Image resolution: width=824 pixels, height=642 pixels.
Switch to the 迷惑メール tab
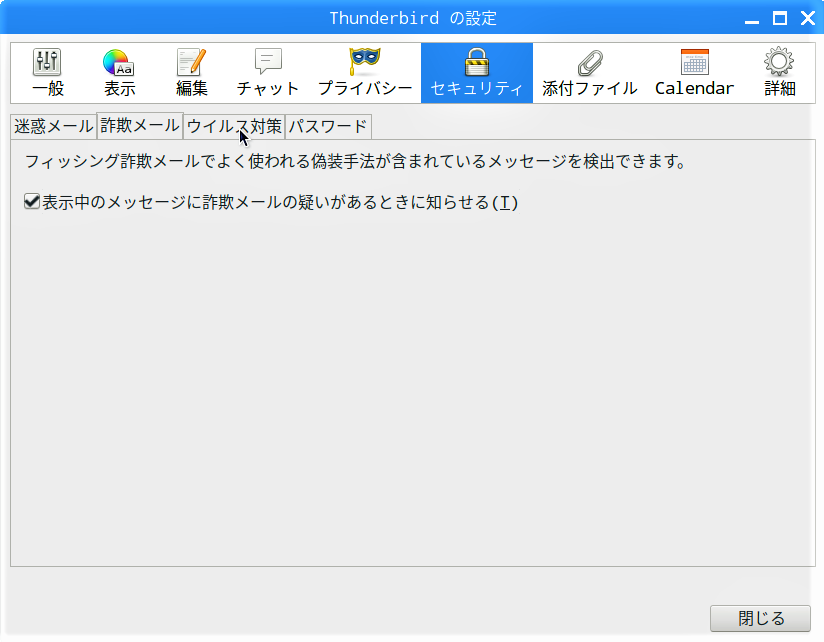coord(54,127)
